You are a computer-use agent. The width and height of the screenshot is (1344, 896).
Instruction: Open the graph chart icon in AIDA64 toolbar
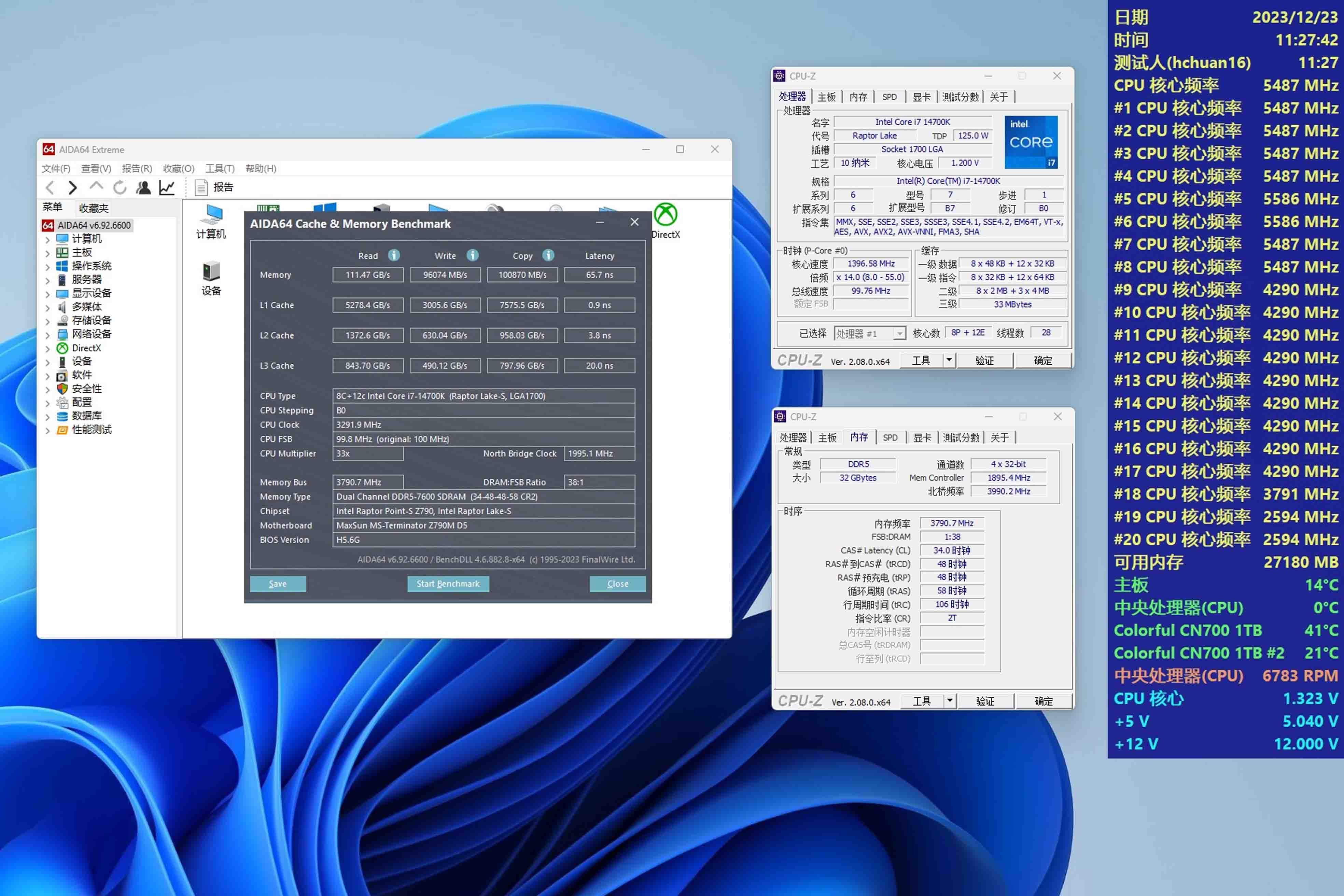(167, 187)
